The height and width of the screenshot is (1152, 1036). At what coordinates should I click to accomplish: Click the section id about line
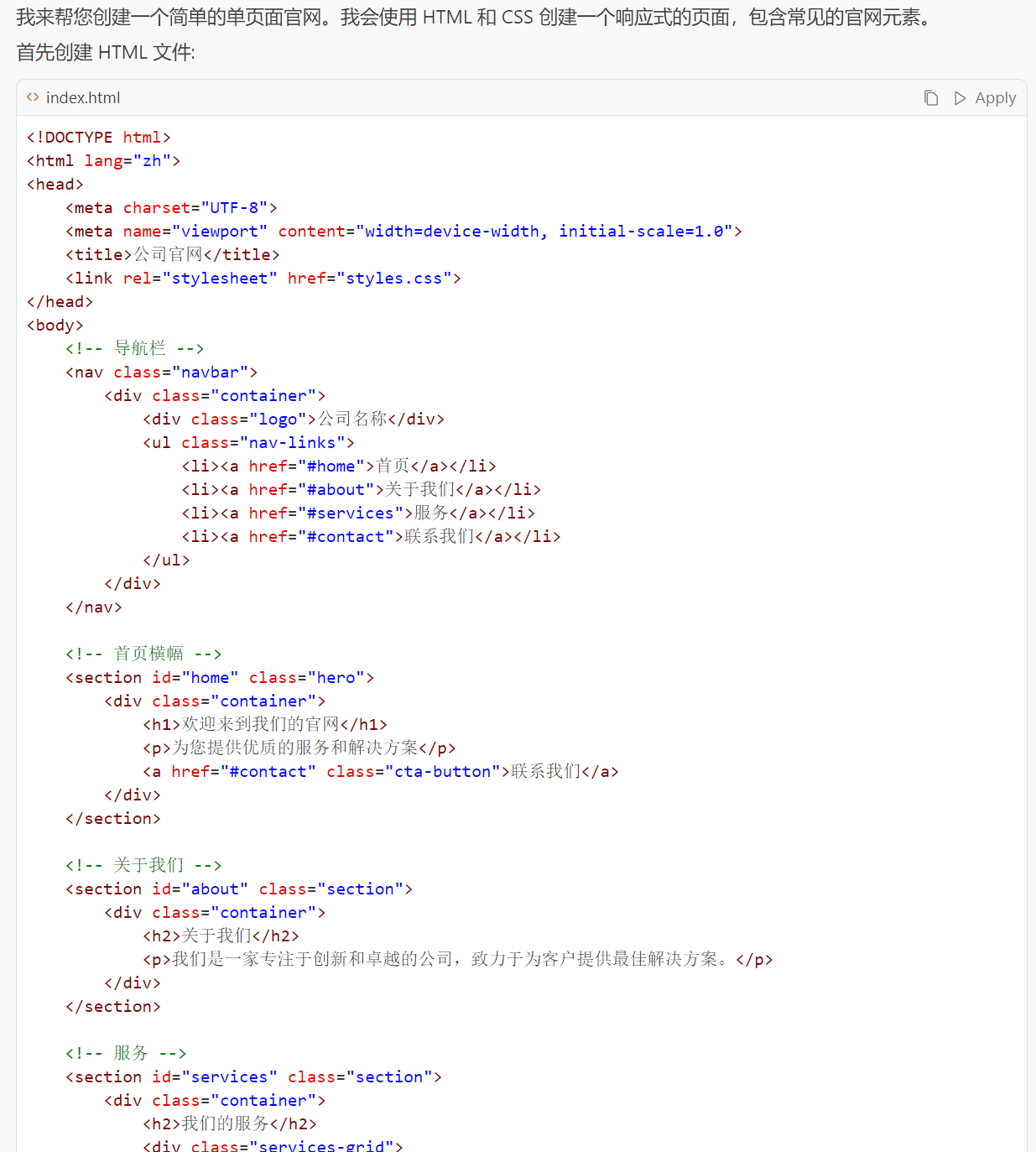coord(238,889)
